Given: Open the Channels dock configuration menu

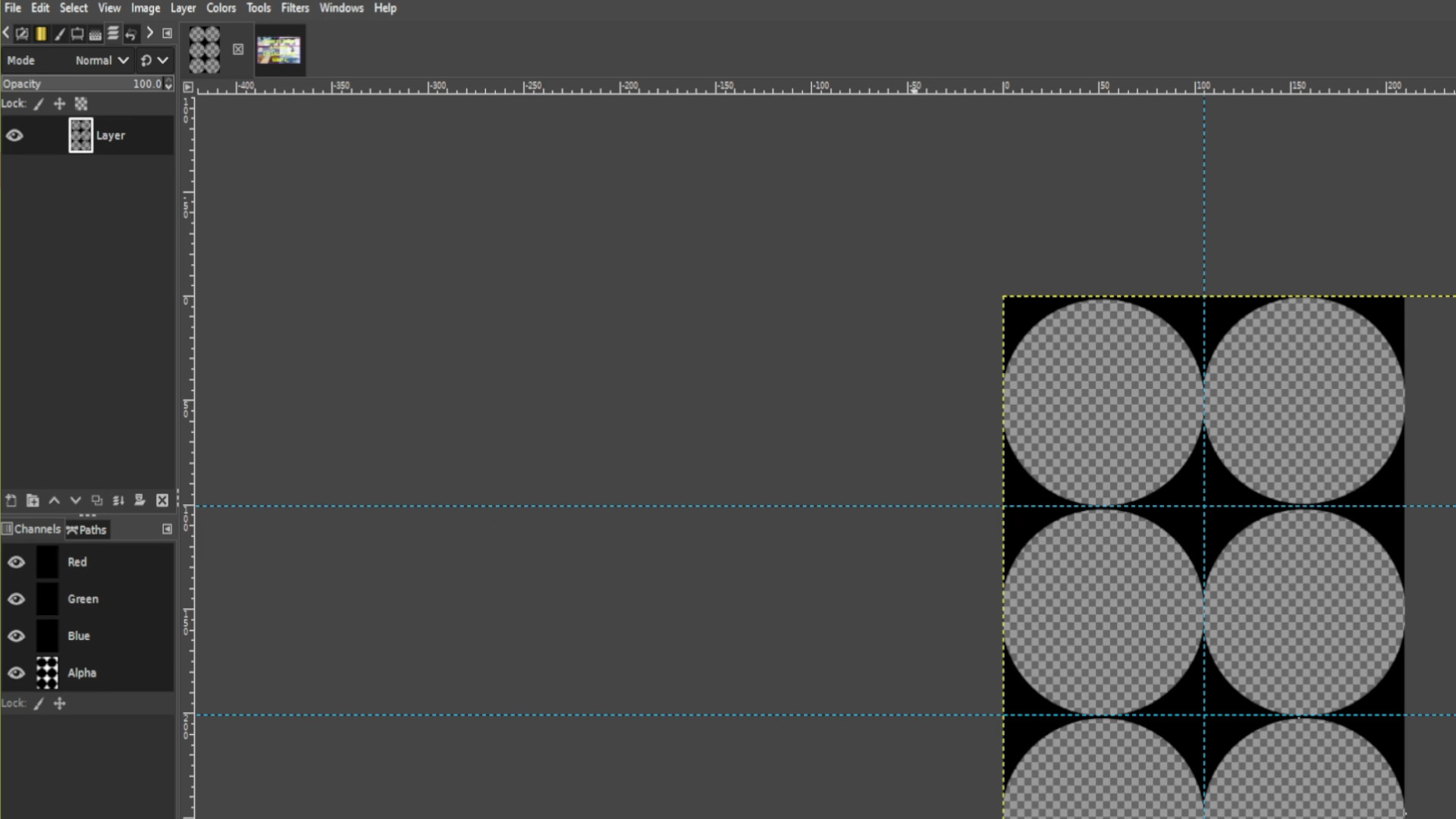Looking at the screenshot, I should (x=168, y=529).
